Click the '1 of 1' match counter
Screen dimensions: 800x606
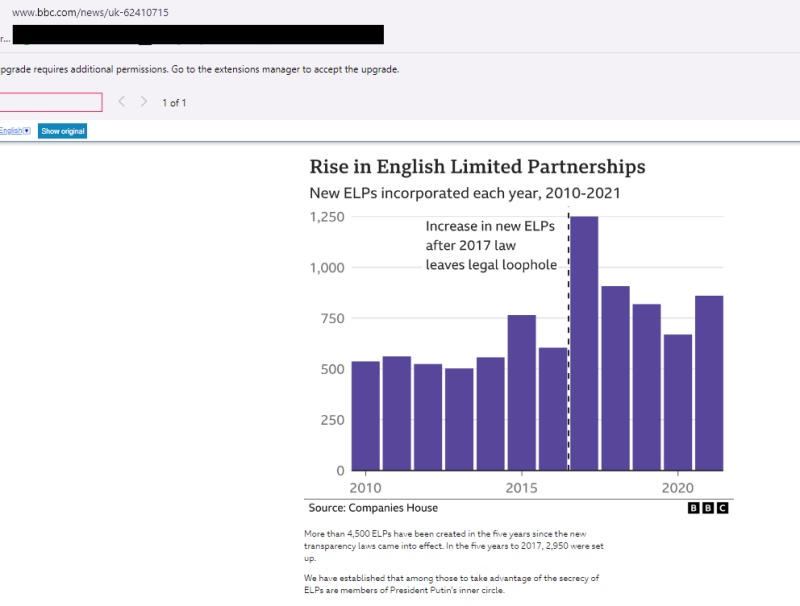click(175, 103)
